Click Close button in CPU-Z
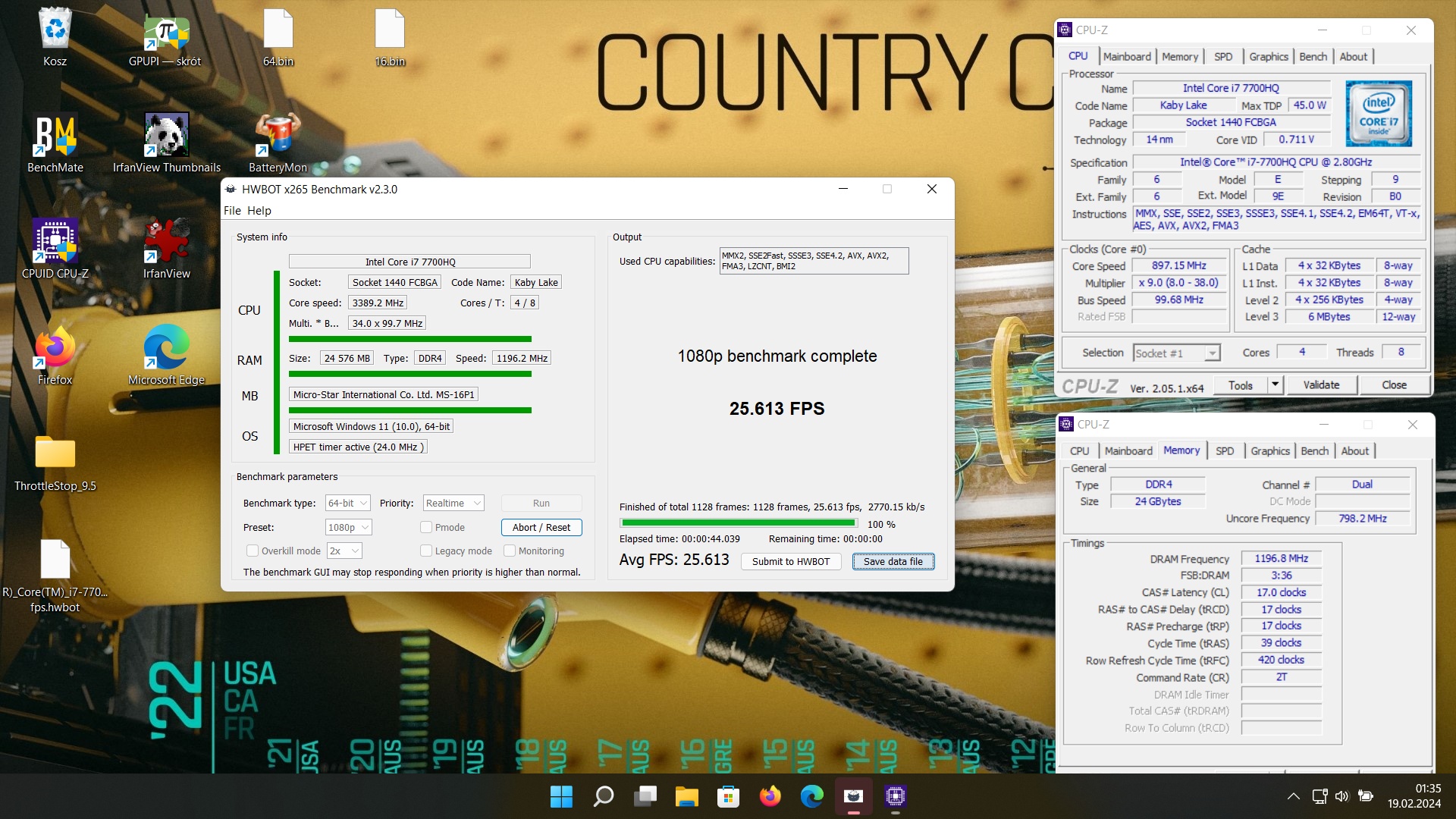 (x=1394, y=384)
